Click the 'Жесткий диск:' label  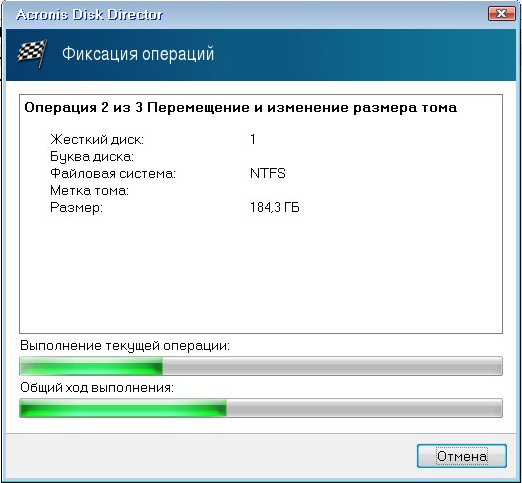(97, 139)
